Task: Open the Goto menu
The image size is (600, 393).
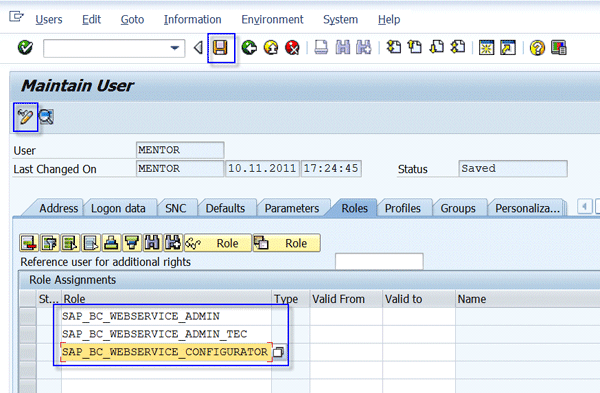Action: [132, 20]
